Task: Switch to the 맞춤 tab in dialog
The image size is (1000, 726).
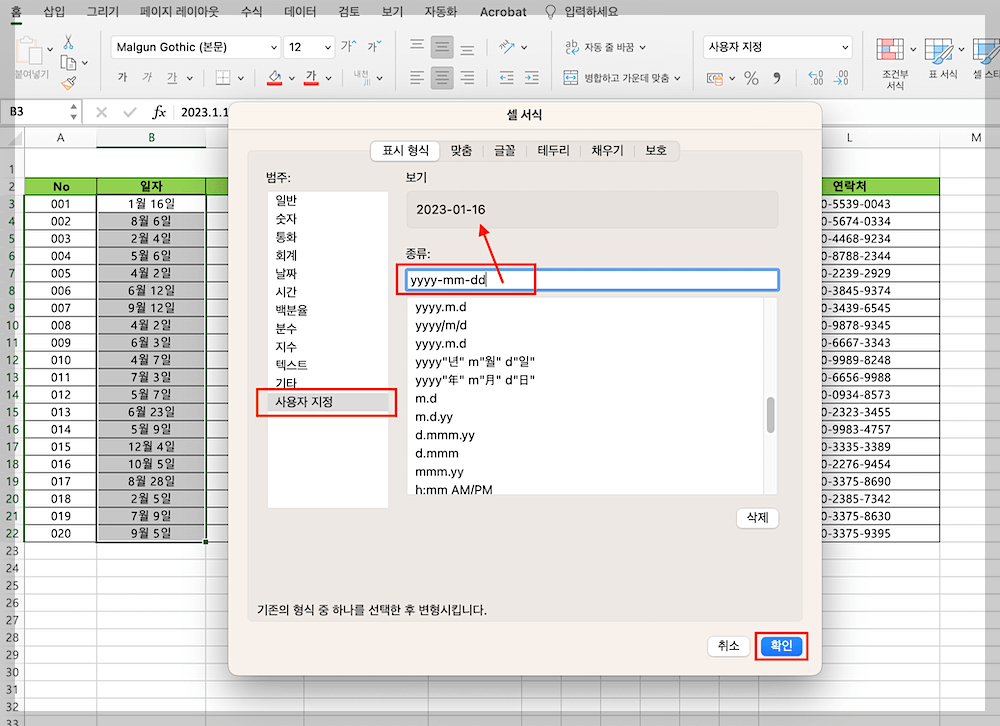Action: click(461, 151)
